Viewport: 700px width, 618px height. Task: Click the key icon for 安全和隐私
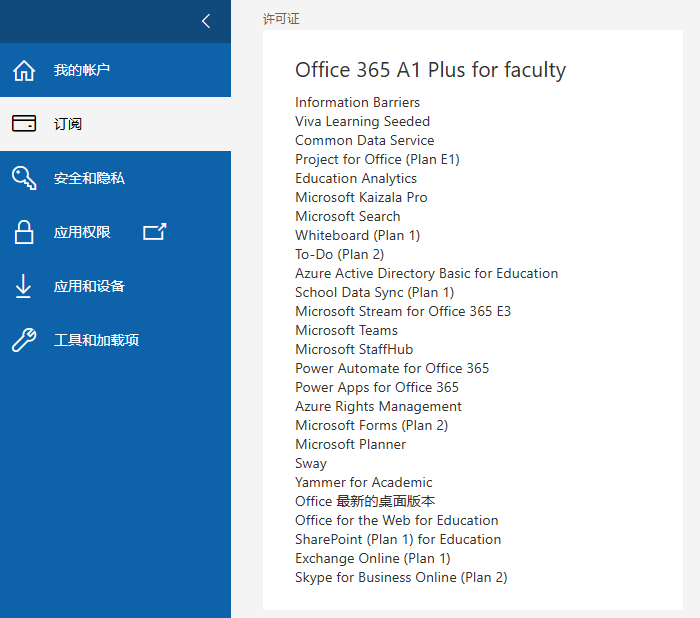[x=24, y=178]
